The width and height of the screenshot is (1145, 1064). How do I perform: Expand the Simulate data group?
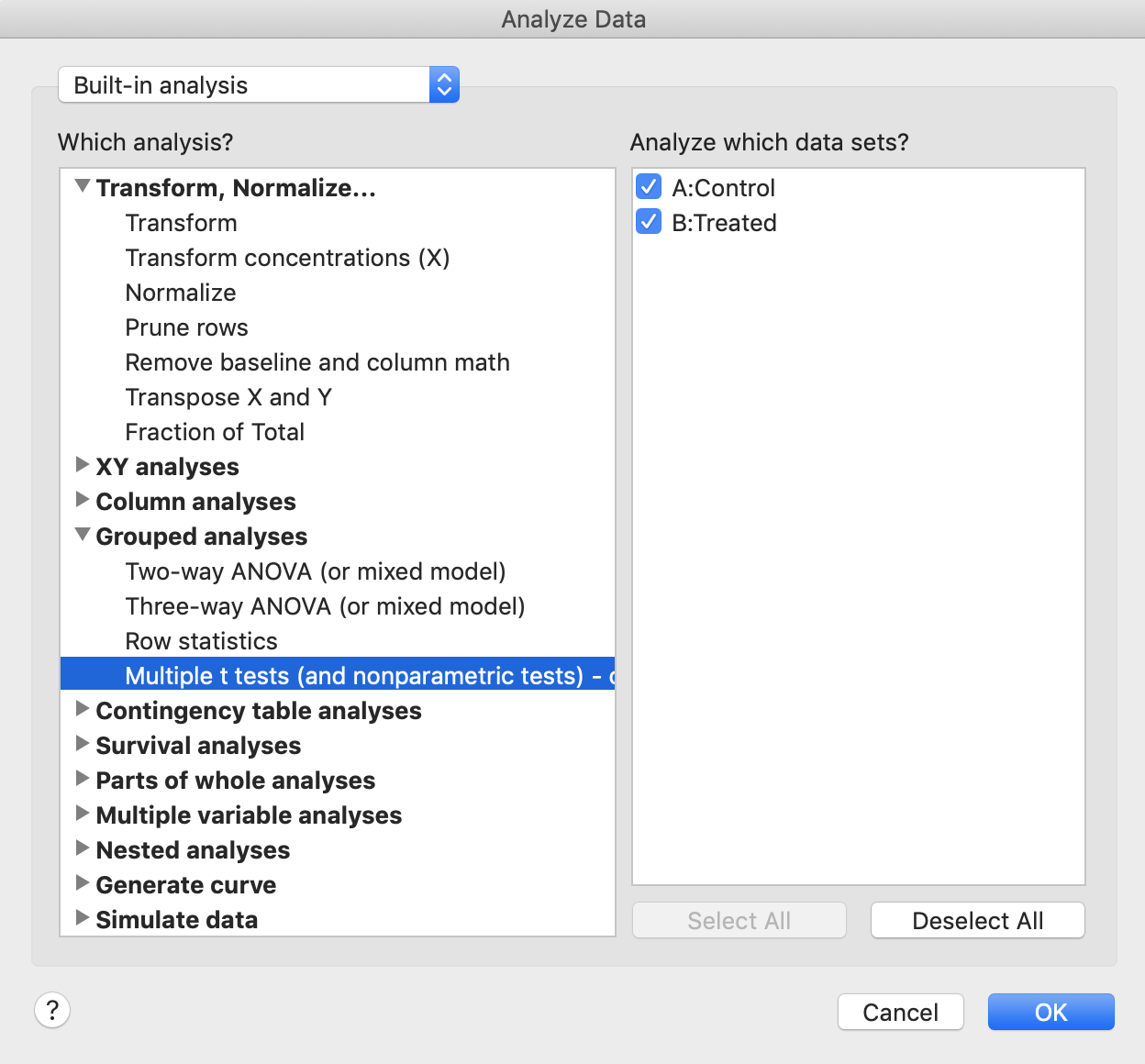click(x=83, y=918)
